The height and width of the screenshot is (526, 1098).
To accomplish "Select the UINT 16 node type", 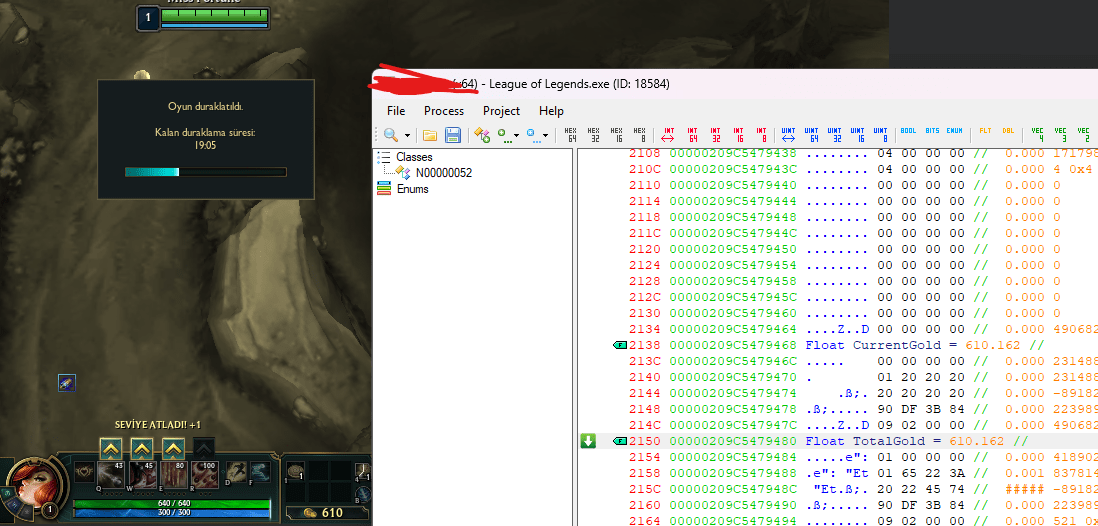I will coord(858,134).
